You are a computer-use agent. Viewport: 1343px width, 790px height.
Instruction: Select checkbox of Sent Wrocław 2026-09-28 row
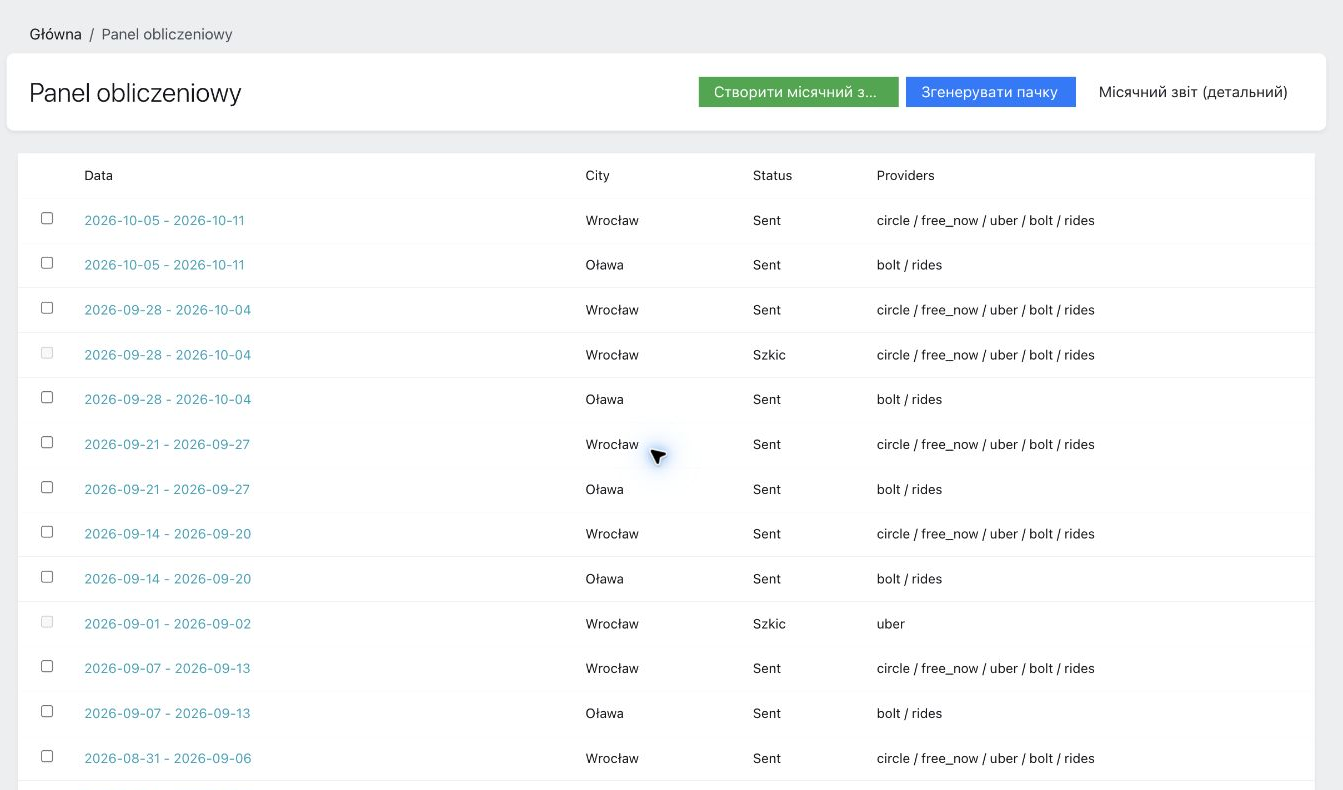(x=47, y=308)
